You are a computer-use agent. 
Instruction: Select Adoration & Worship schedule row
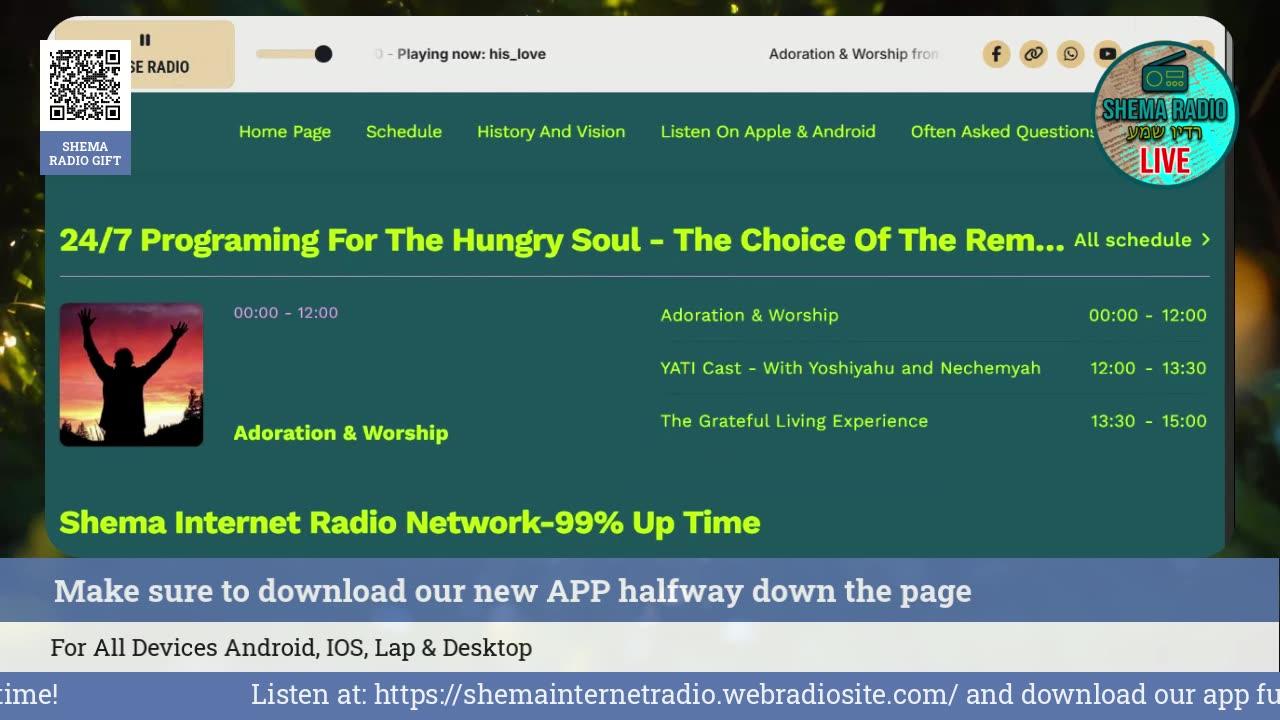tap(933, 315)
